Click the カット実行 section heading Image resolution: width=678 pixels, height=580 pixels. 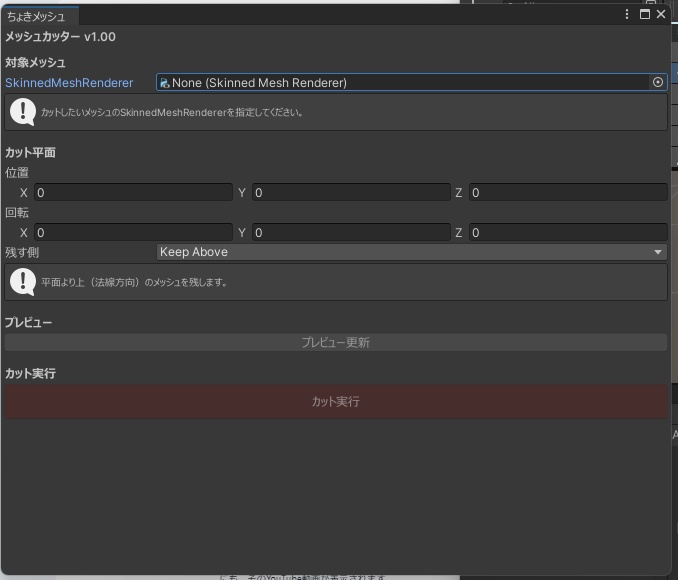click(30, 373)
